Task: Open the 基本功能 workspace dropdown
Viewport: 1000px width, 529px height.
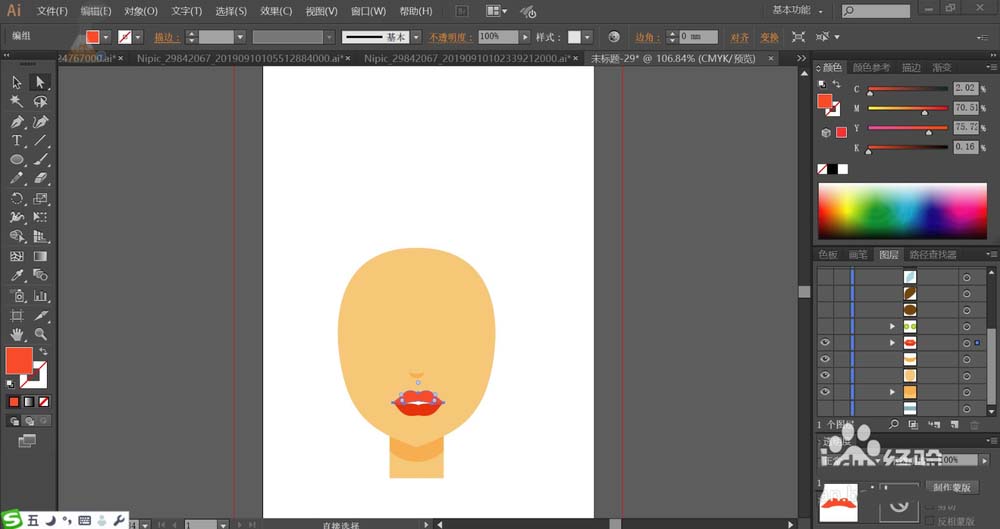Action: (797, 10)
